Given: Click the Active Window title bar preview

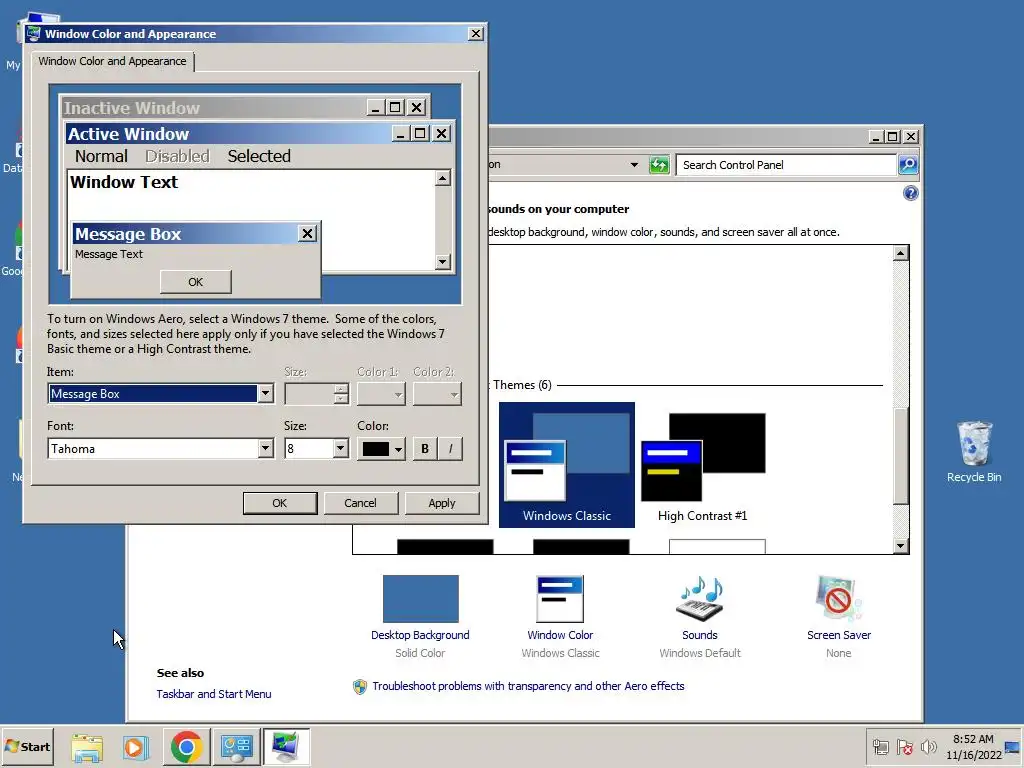Looking at the screenshot, I should click(229, 134).
